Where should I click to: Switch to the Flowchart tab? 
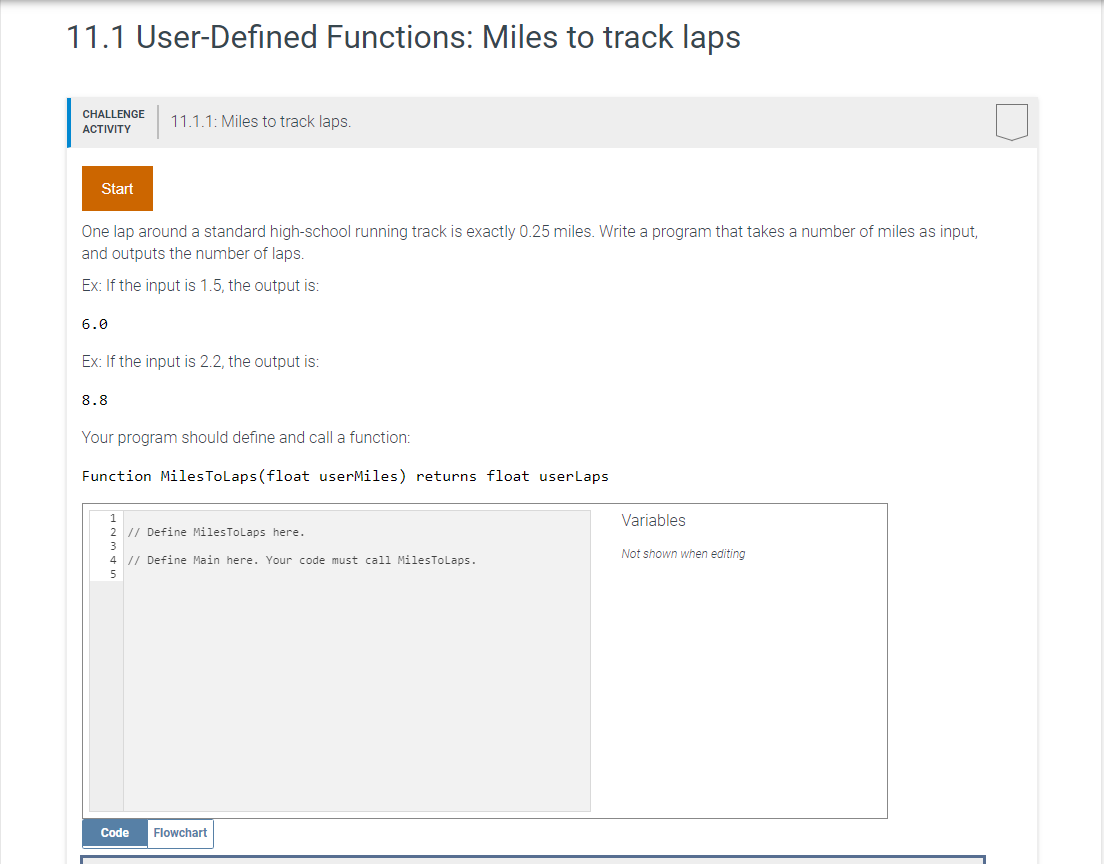click(x=180, y=832)
